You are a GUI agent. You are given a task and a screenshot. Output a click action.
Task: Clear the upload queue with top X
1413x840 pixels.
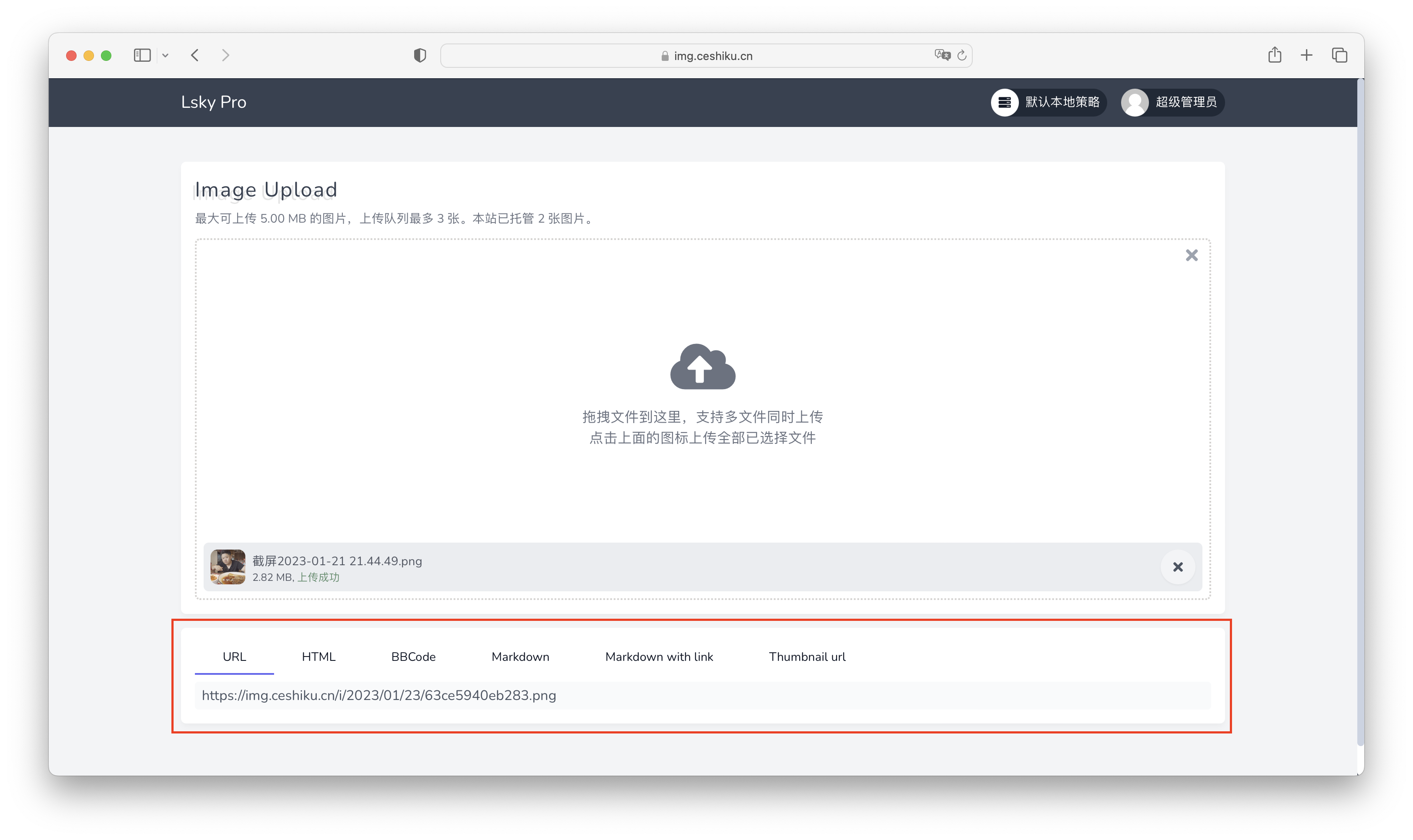pyautogui.click(x=1192, y=255)
